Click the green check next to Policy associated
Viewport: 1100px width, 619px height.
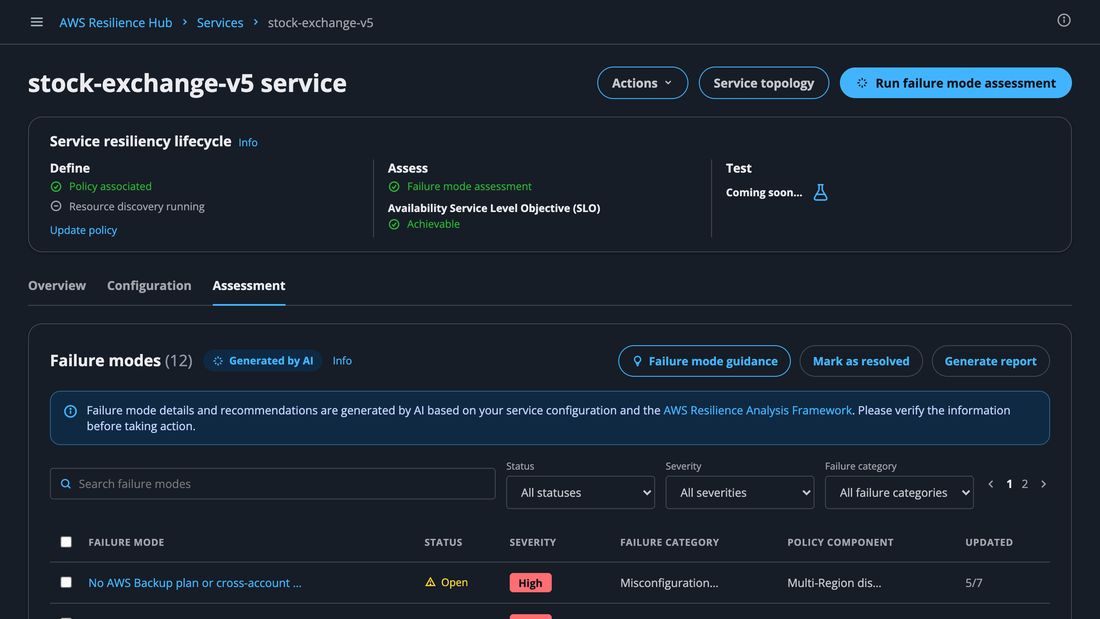point(56,187)
